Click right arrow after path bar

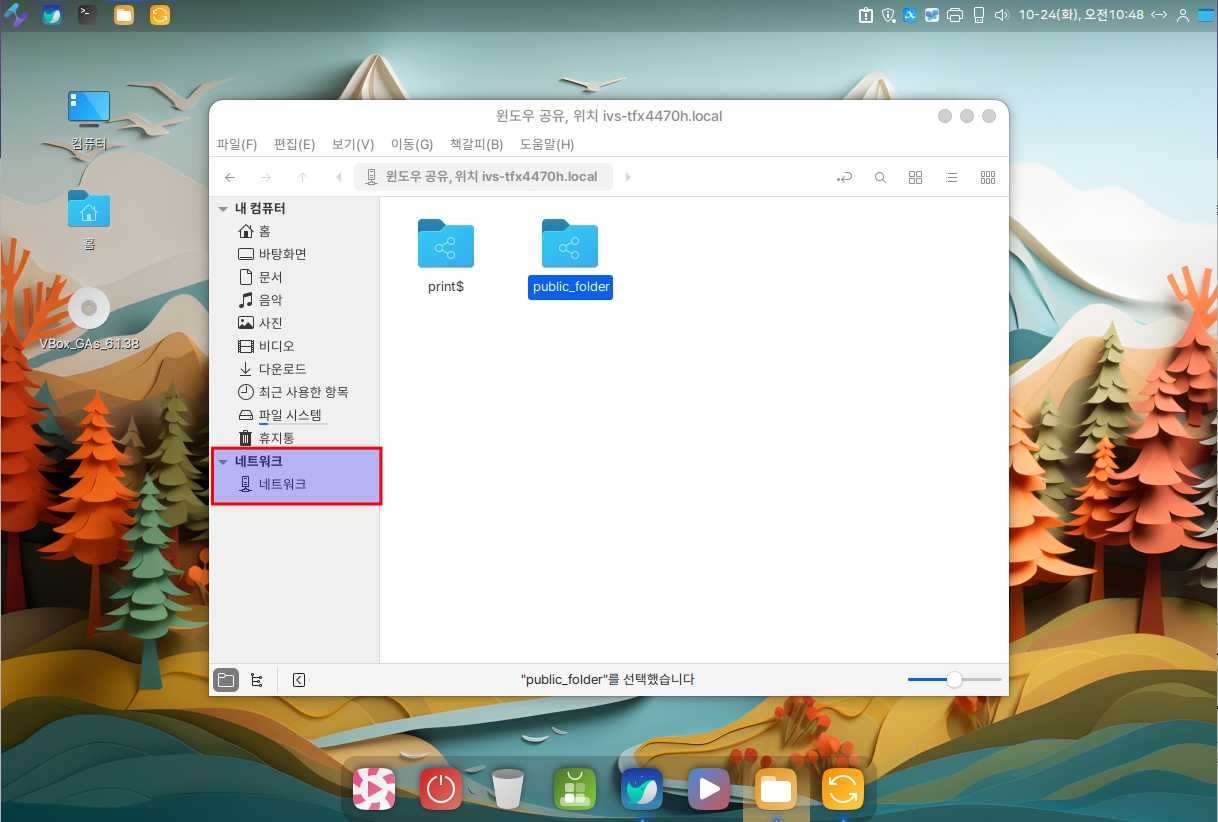coord(628,177)
